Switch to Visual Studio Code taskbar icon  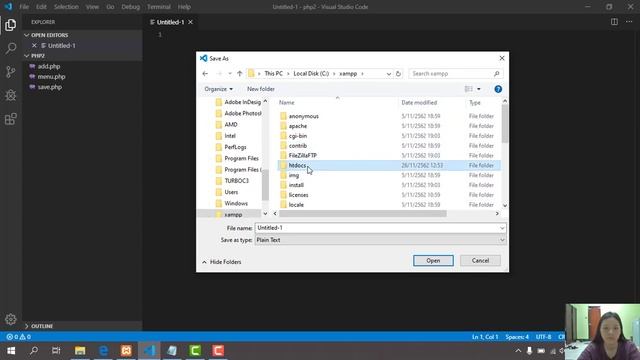(x=149, y=351)
